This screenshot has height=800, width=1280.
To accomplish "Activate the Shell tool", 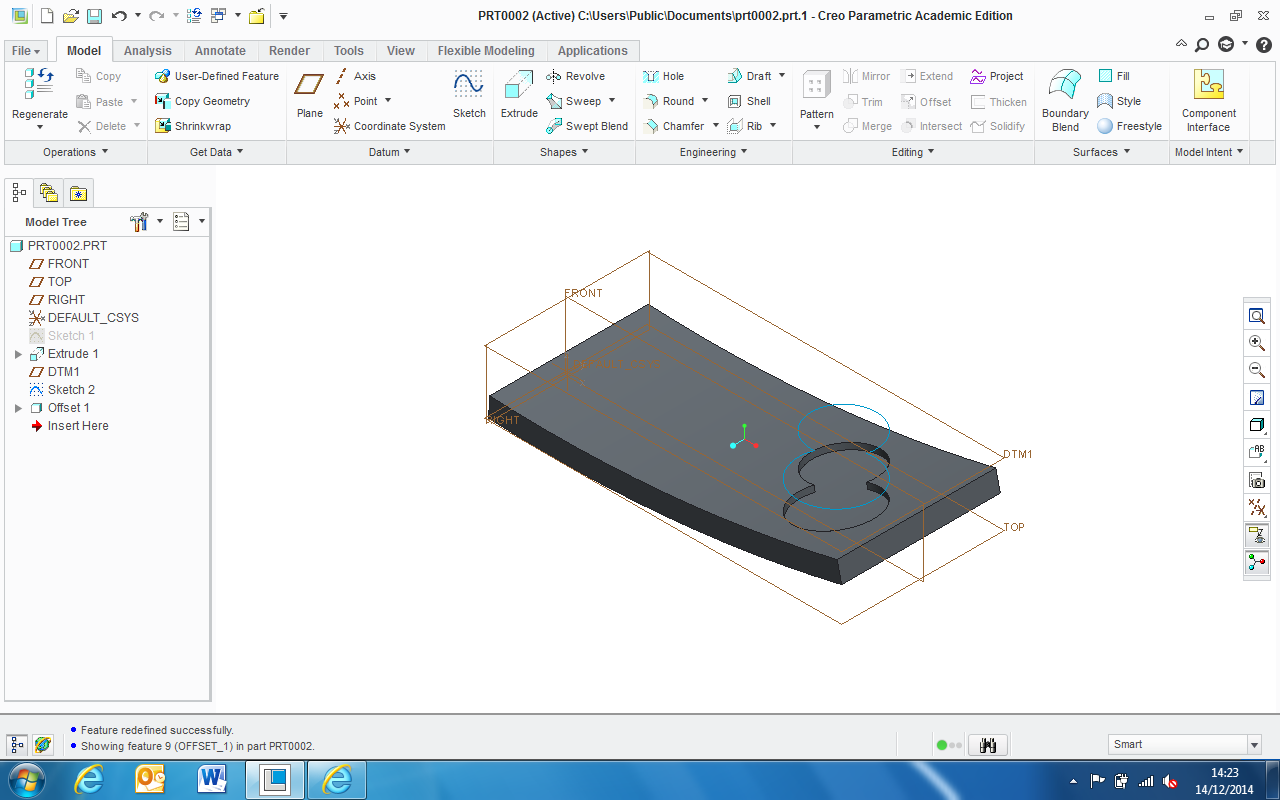I will (749, 101).
